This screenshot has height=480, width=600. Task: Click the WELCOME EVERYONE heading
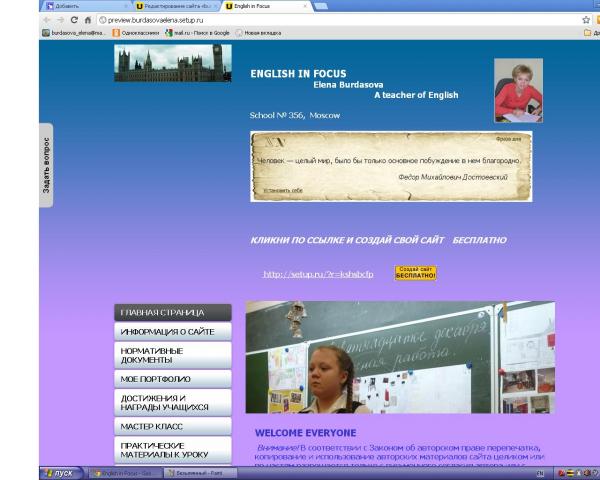click(x=305, y=433)
